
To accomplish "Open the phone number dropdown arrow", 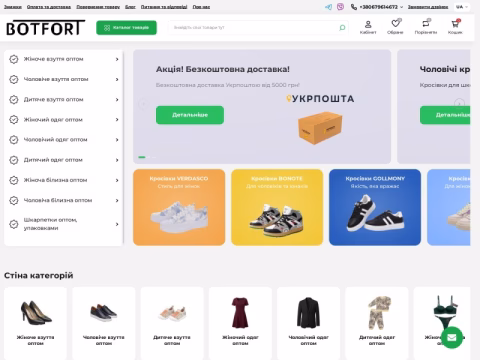I will coord(401,7).
